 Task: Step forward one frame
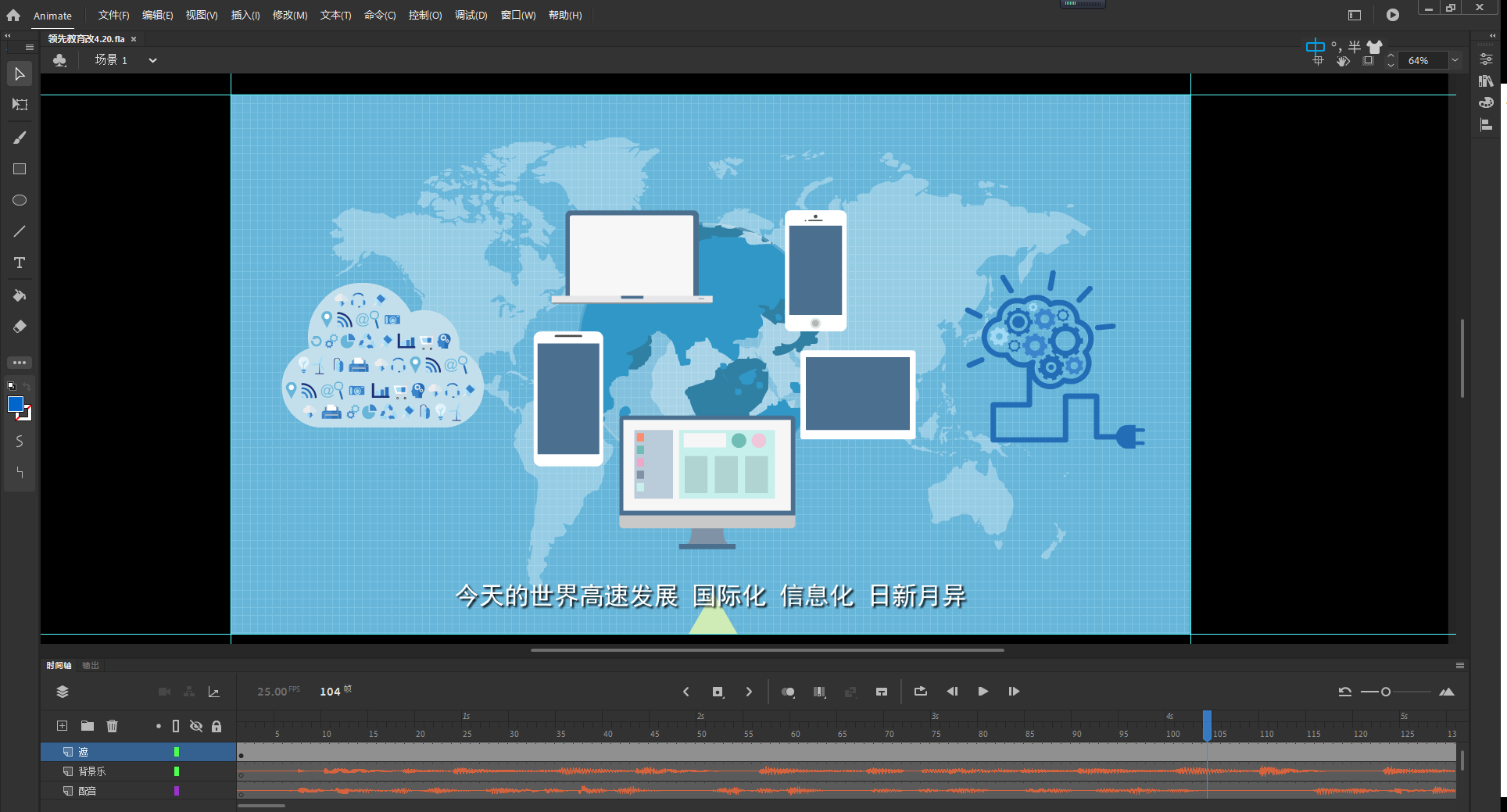pyautogui.click(x=1014, y=692)
